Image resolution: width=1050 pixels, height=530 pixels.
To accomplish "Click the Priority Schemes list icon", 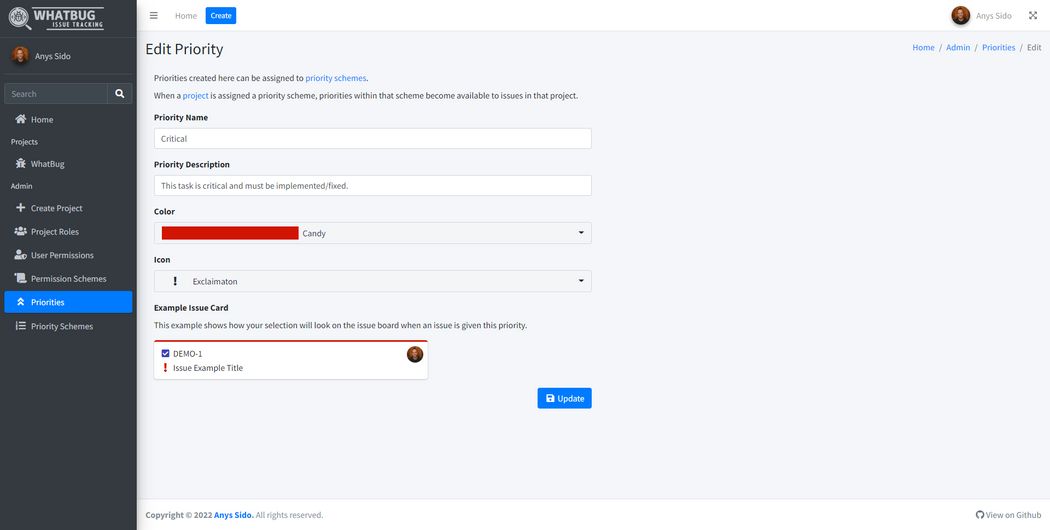I will [x=21, y=326].
